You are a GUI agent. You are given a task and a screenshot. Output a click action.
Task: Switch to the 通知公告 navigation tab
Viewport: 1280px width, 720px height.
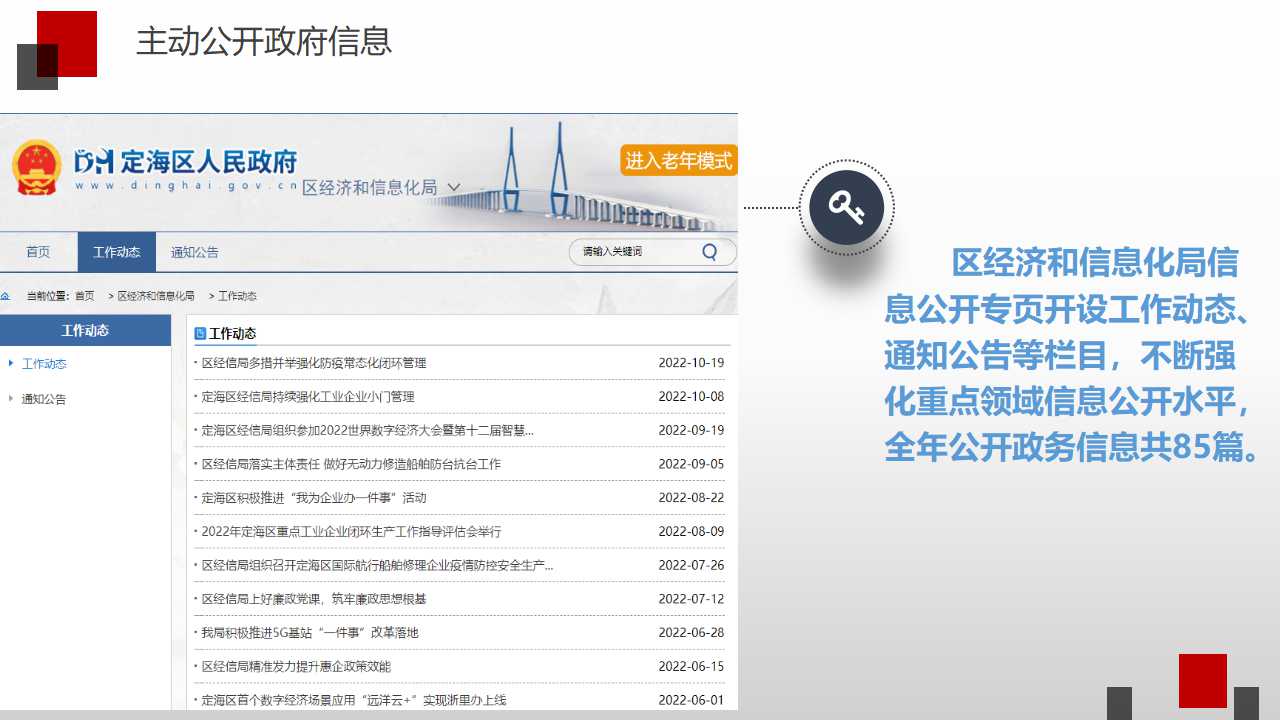click(x=194, y=252)
